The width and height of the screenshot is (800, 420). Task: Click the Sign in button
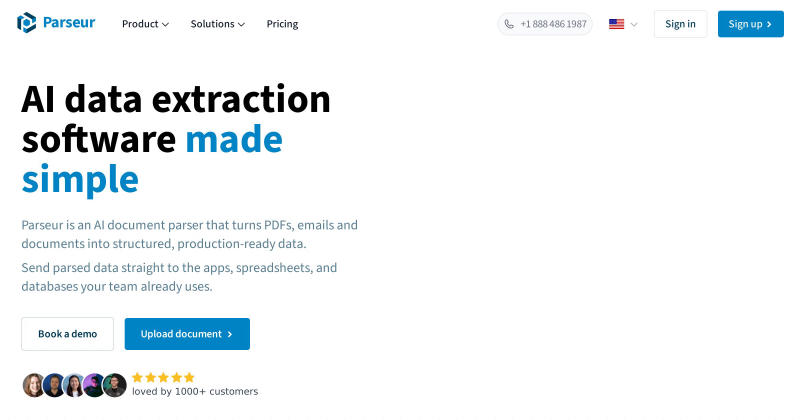coord(680,24)
